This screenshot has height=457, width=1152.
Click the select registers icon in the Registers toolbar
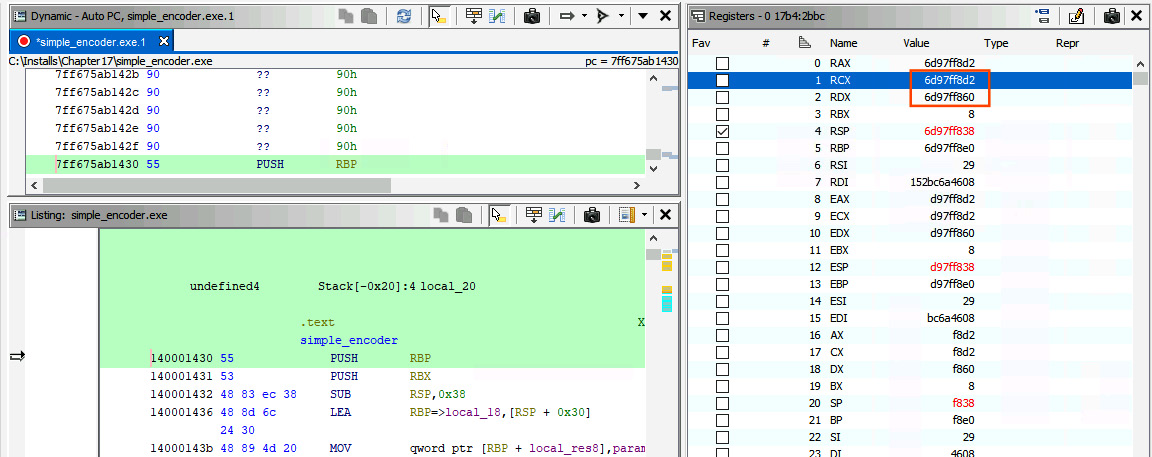coord(1041,15)
